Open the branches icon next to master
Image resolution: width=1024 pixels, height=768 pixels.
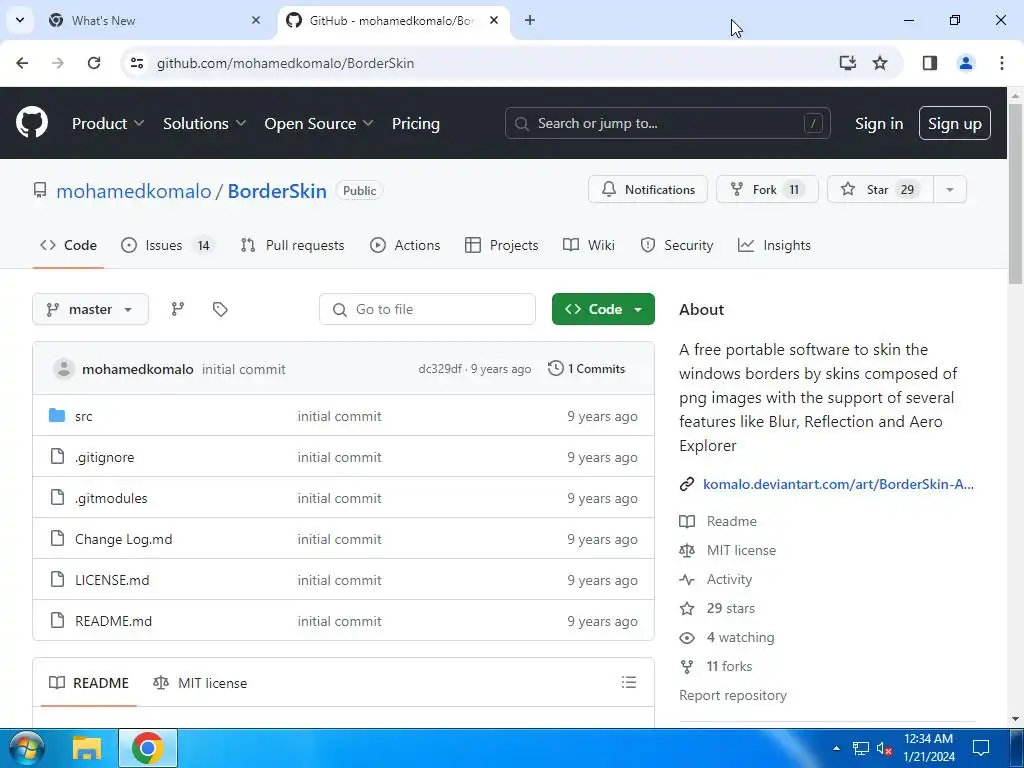tap(178, 309)
